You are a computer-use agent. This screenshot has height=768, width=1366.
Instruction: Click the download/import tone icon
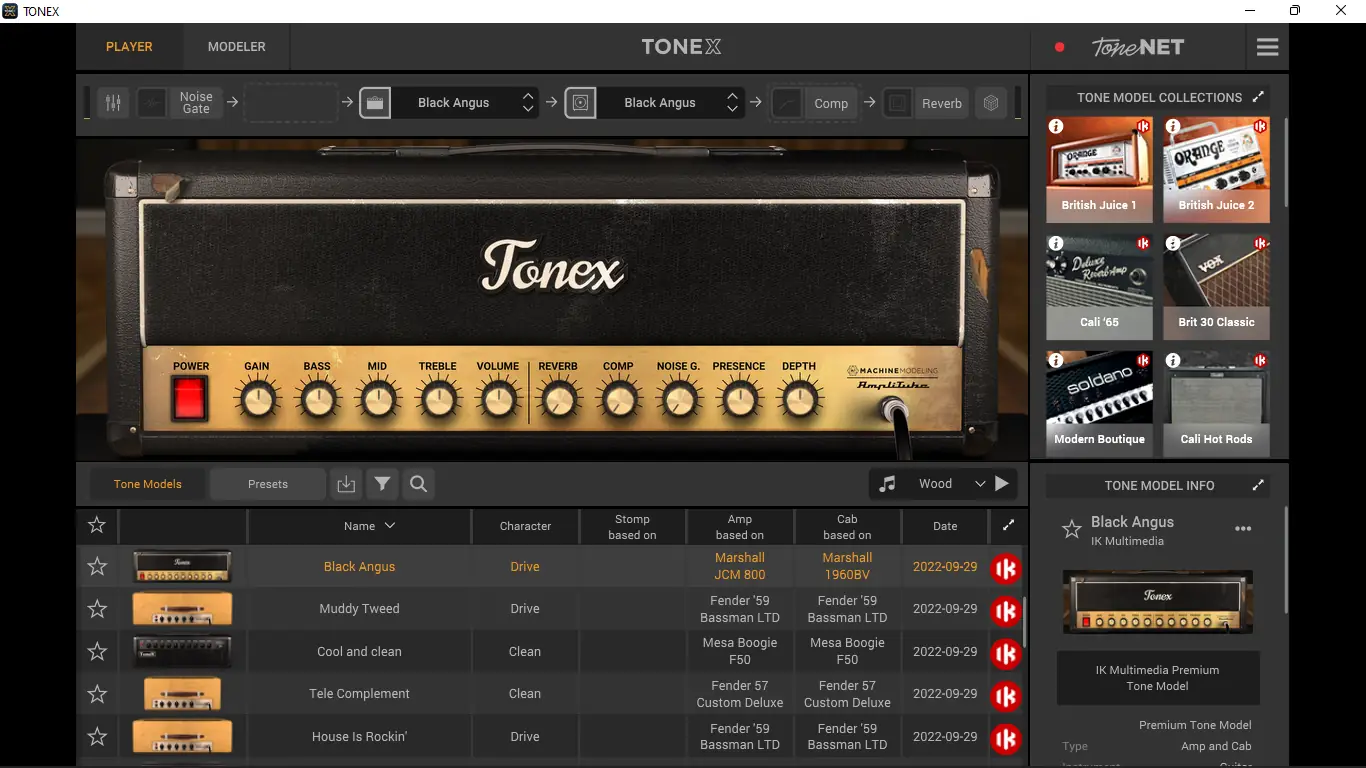(x=346, y=483)
